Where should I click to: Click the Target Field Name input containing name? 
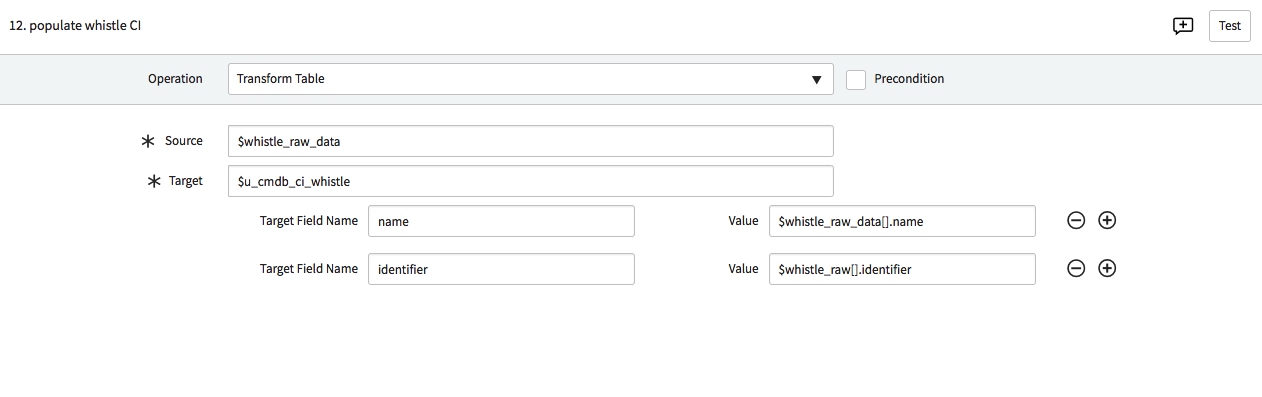coord(501,221)
